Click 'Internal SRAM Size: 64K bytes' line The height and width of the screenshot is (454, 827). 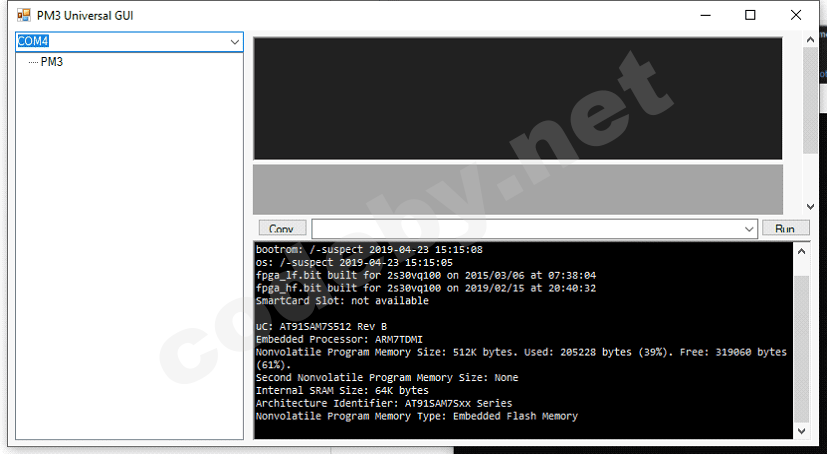(342, 390)
